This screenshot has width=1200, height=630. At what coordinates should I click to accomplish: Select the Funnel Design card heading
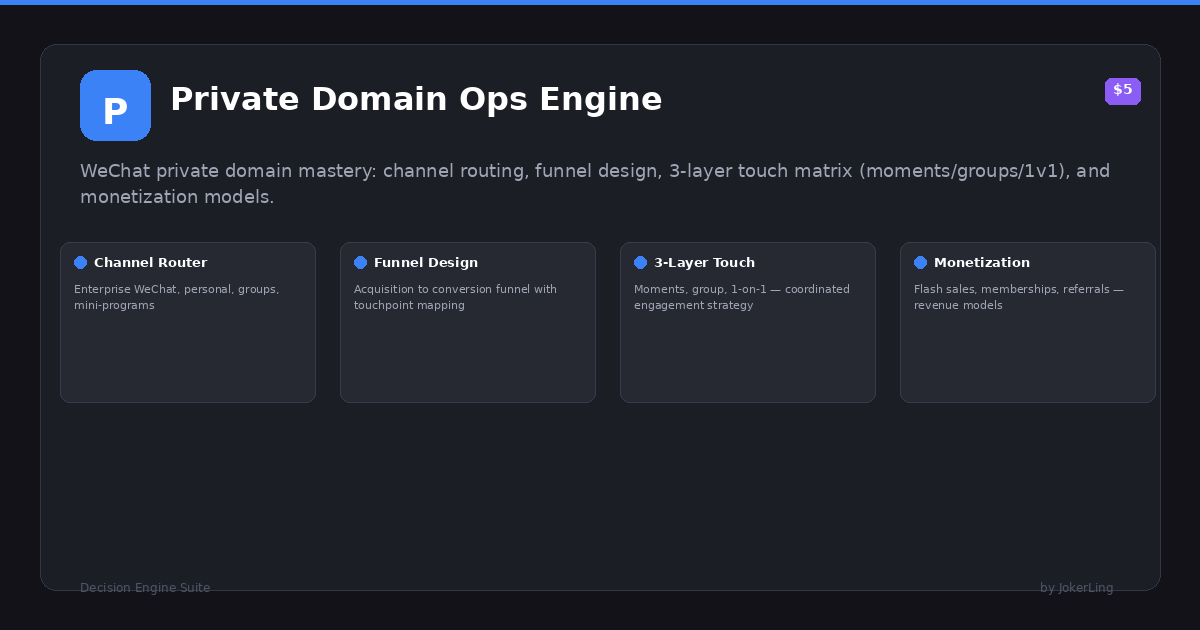426,263
